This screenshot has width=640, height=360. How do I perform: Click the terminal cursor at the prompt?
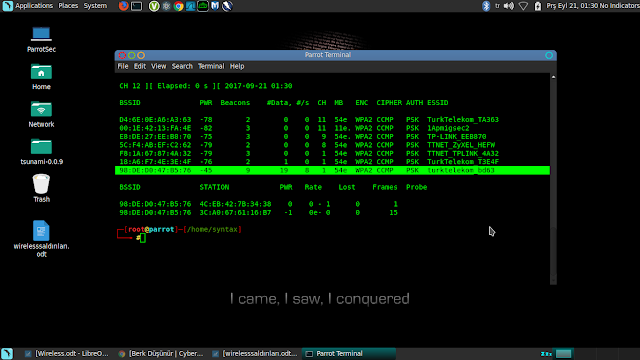(x=142, y=238)
